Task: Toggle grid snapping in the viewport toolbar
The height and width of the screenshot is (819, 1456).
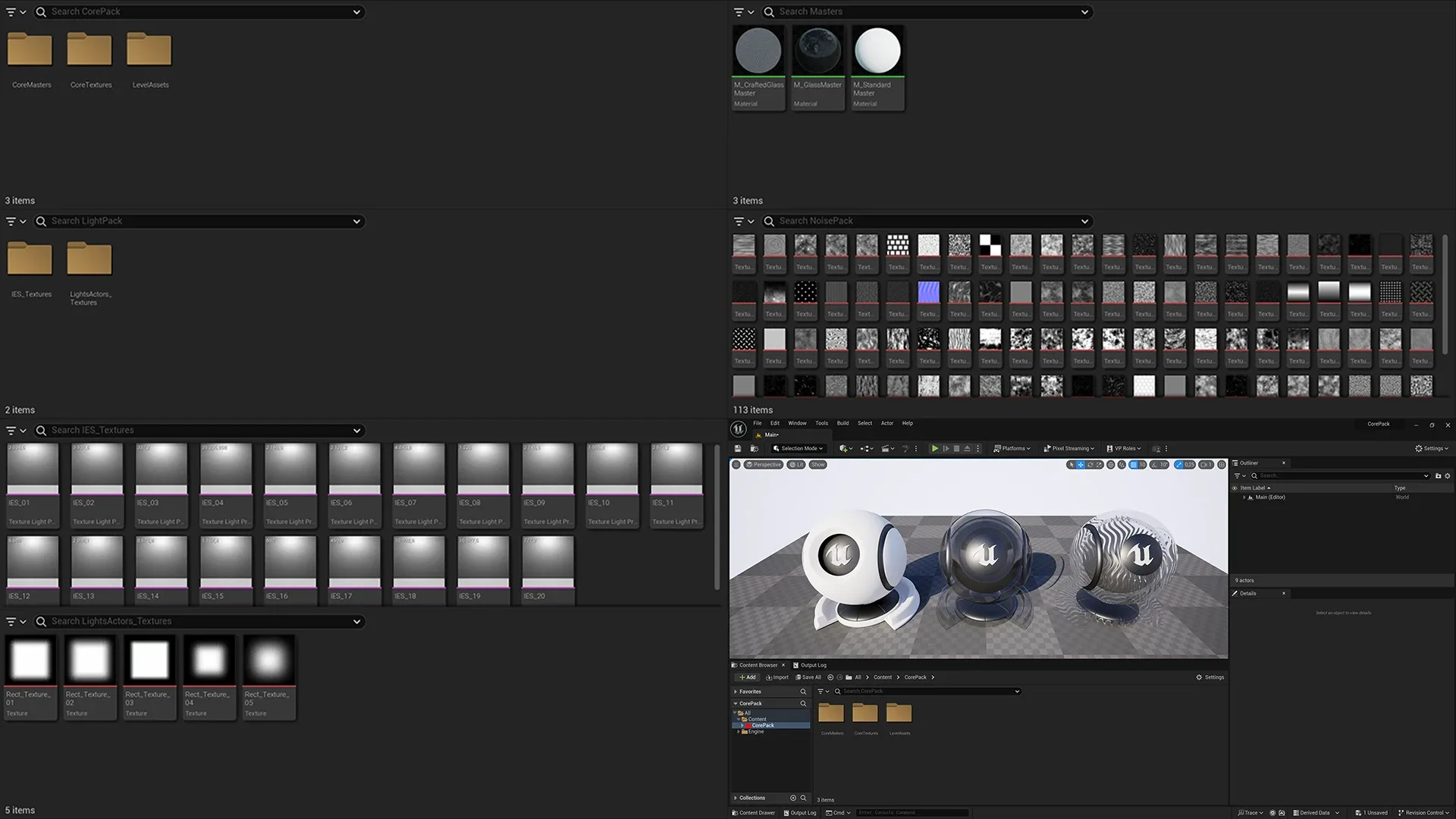Action: pyautogui.click(x=1133, y=465)
